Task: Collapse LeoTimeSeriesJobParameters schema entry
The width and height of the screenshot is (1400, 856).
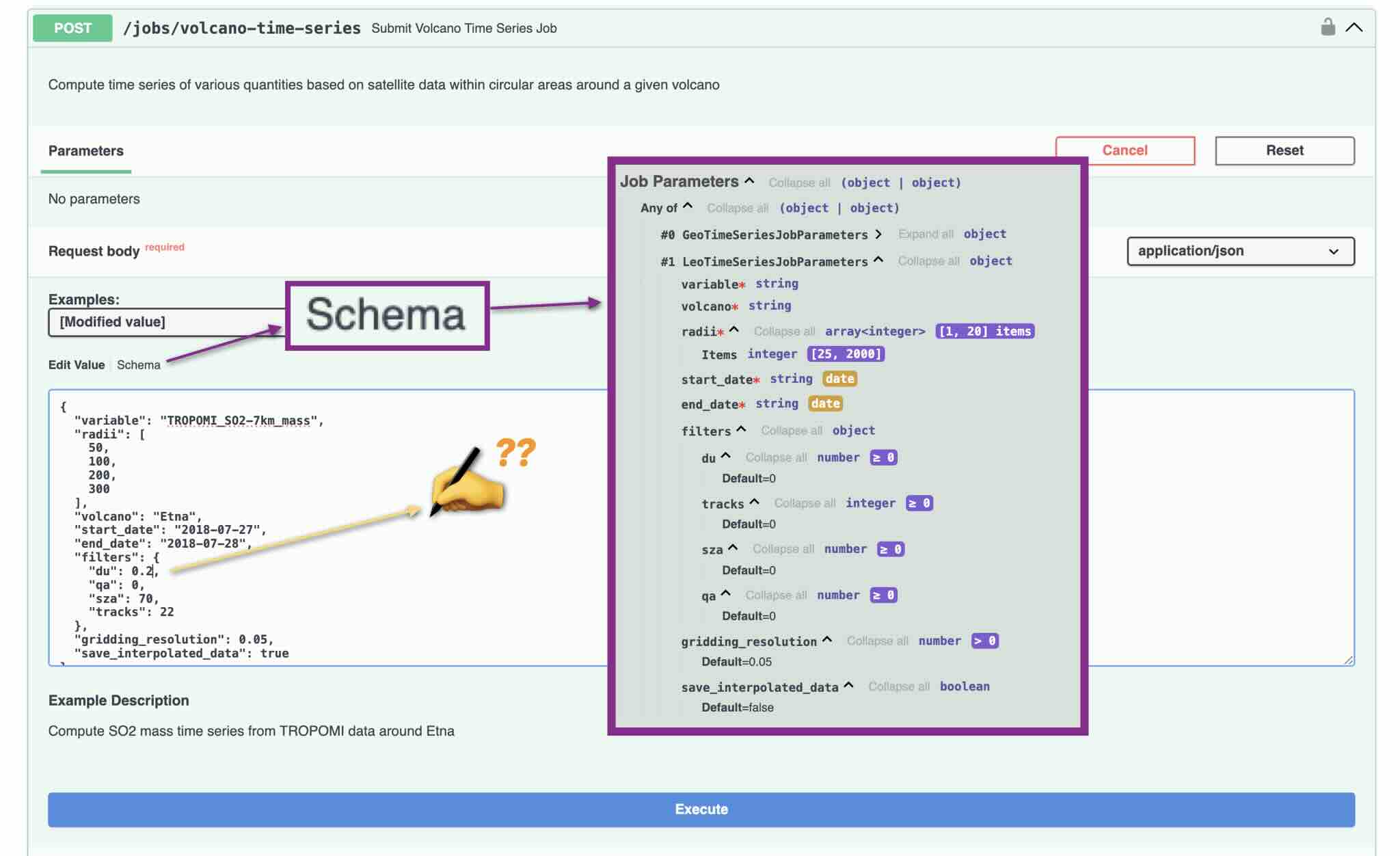Action: coord(878,260)
